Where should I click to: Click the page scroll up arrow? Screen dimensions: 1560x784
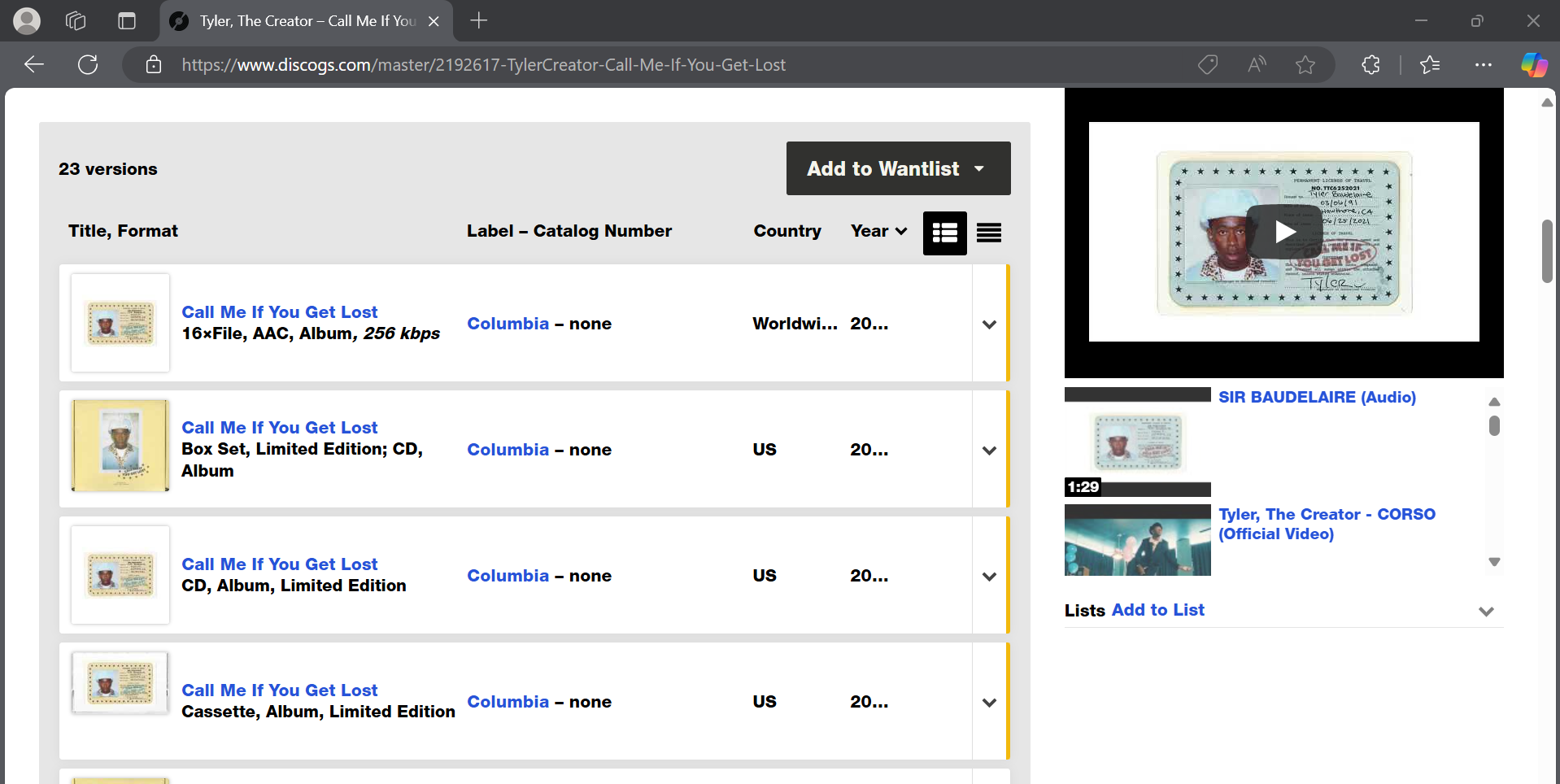click(1547, 102)
